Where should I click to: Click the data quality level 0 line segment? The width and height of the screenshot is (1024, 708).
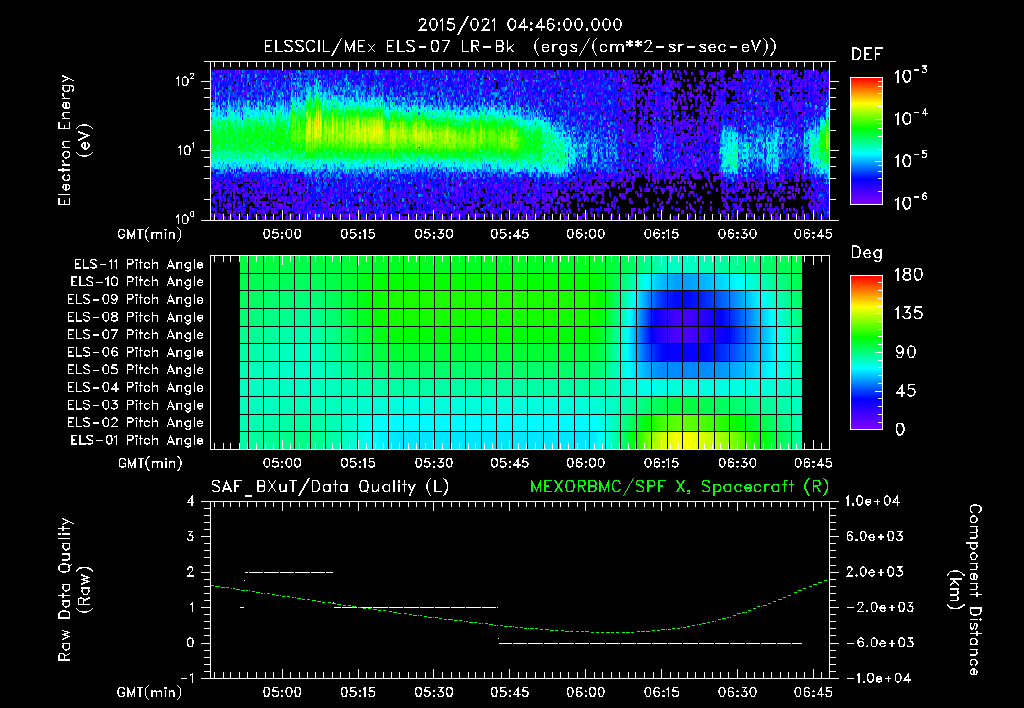coord(650,643)
